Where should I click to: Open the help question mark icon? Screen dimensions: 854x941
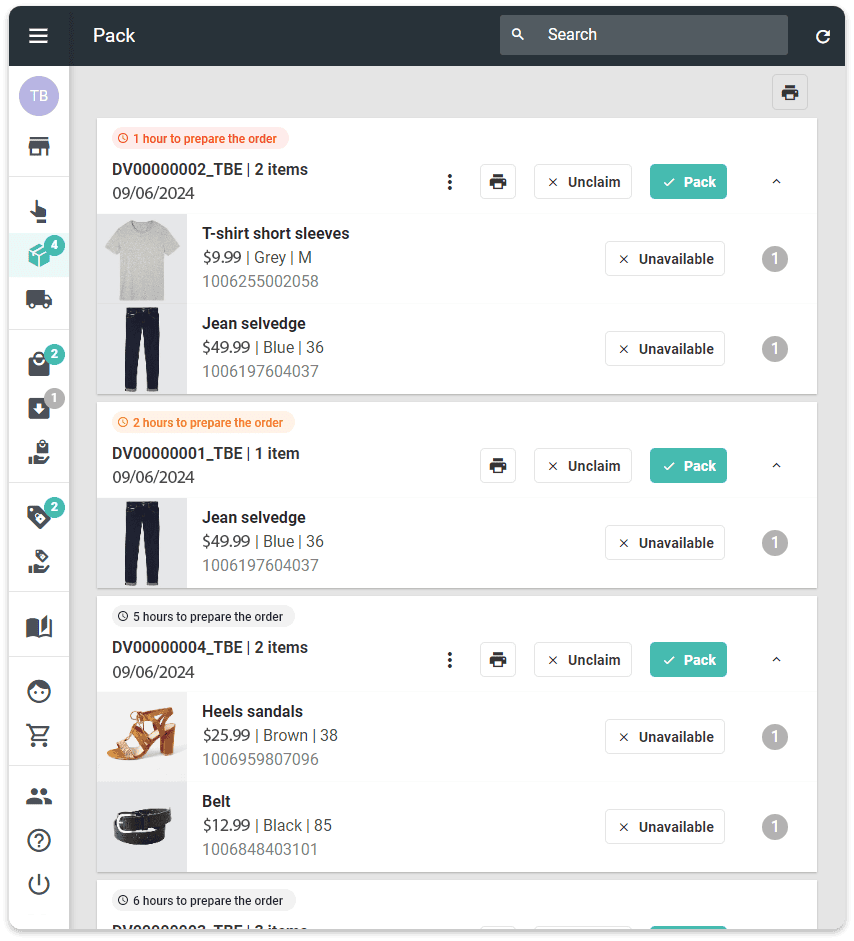coord(39,840)
